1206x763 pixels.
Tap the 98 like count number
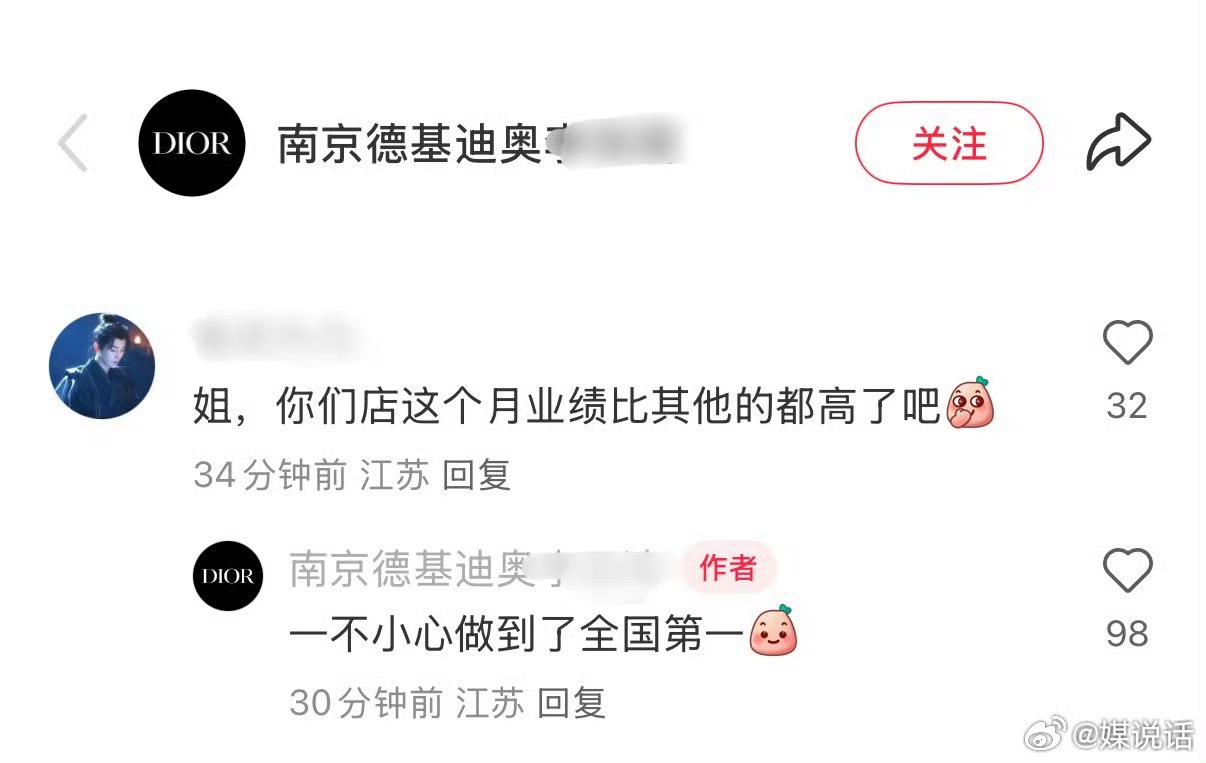tap(1127, 633)
